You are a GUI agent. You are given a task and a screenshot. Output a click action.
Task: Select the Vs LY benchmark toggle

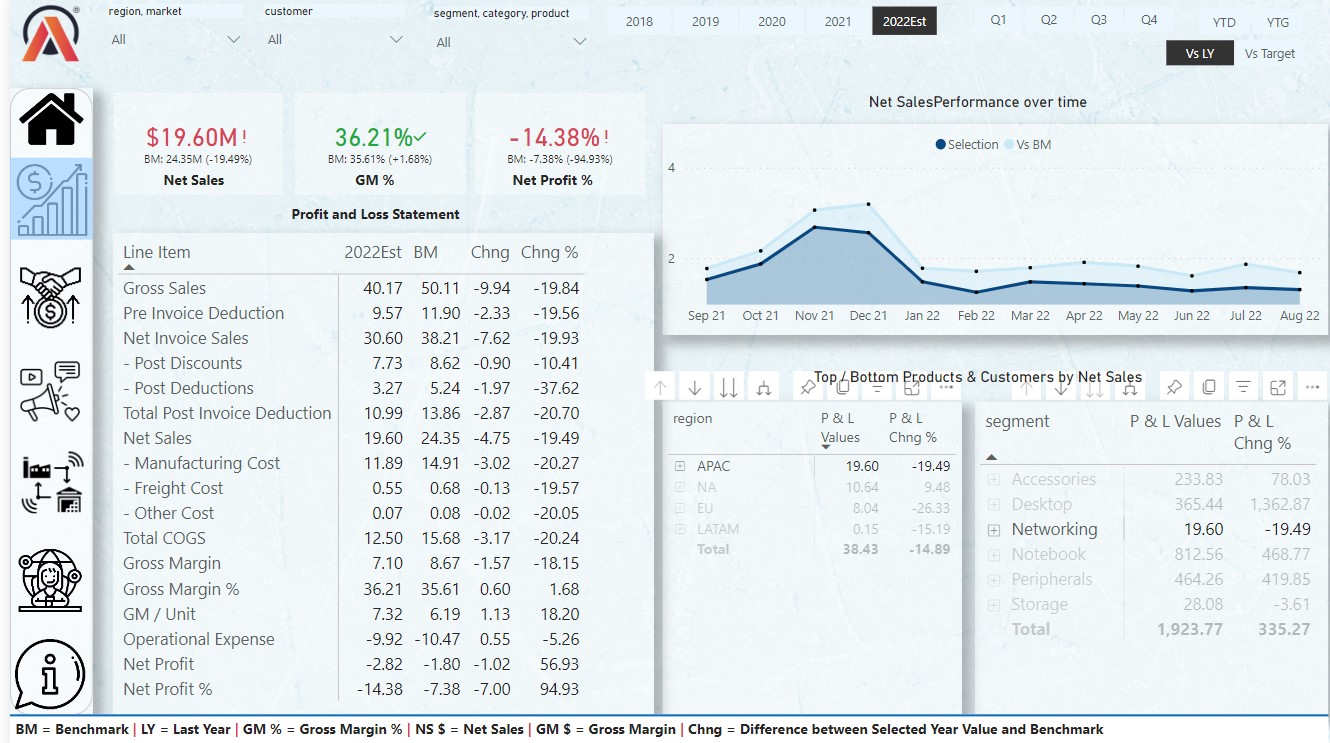tap(1199, 54)
